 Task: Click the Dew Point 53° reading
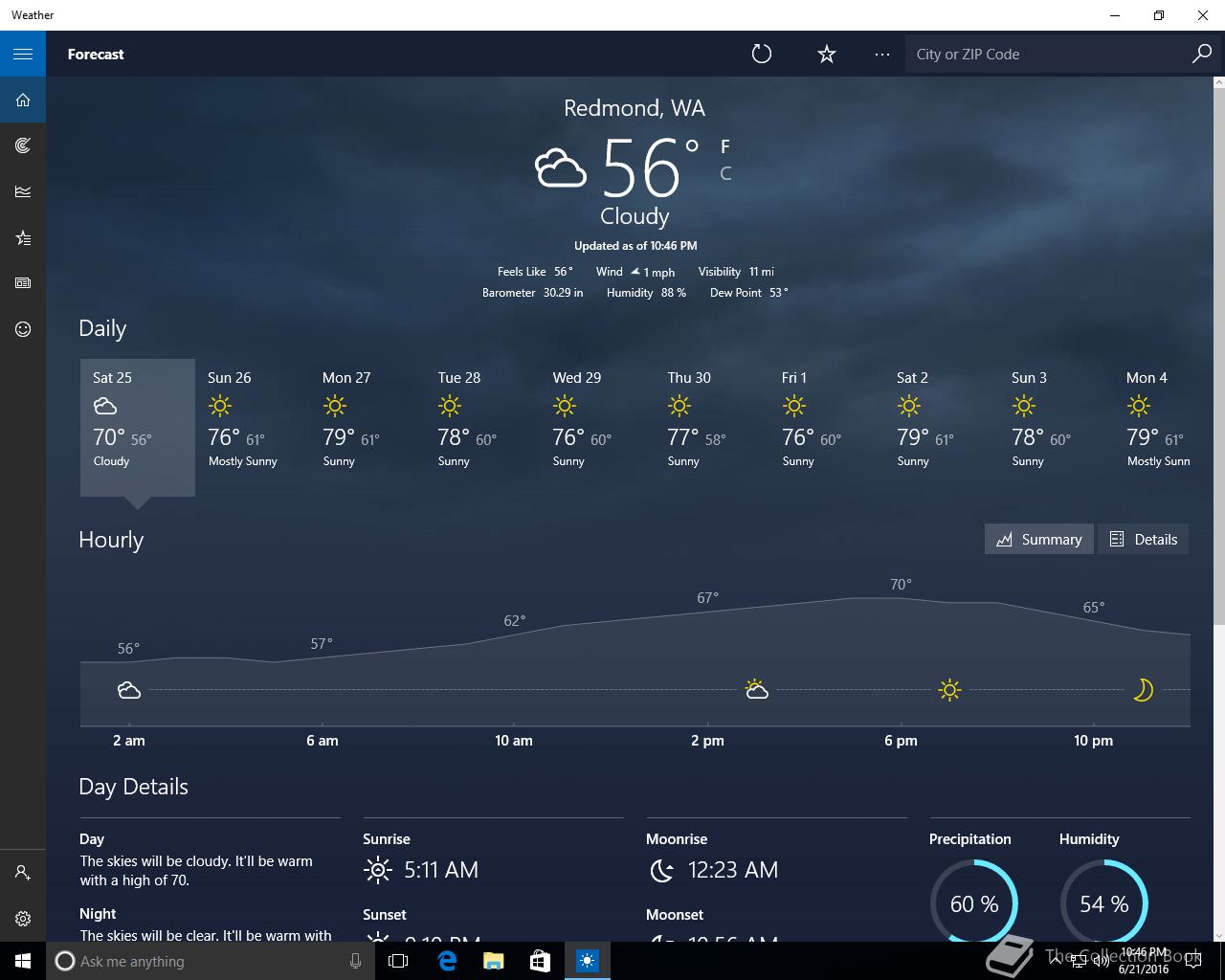749,293
